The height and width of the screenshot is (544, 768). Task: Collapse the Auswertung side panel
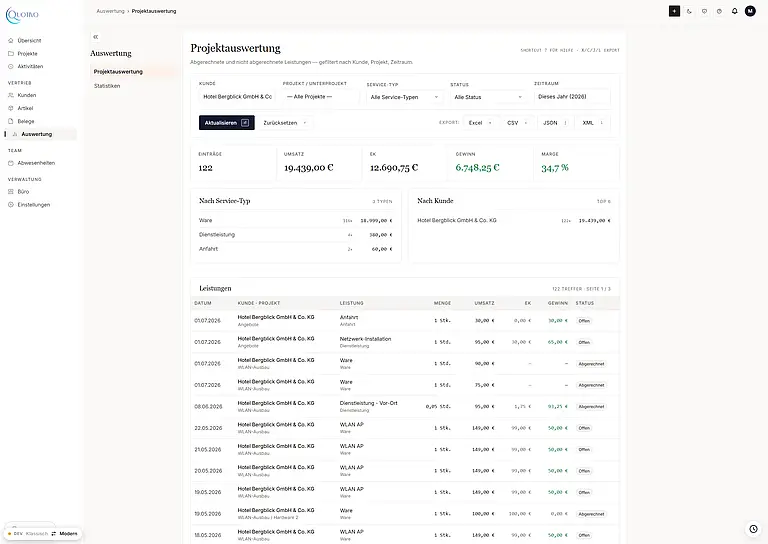point(96,37)
